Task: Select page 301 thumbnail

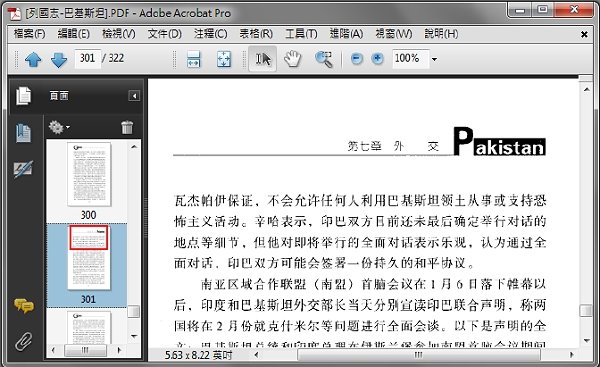Action: [89, 258]
